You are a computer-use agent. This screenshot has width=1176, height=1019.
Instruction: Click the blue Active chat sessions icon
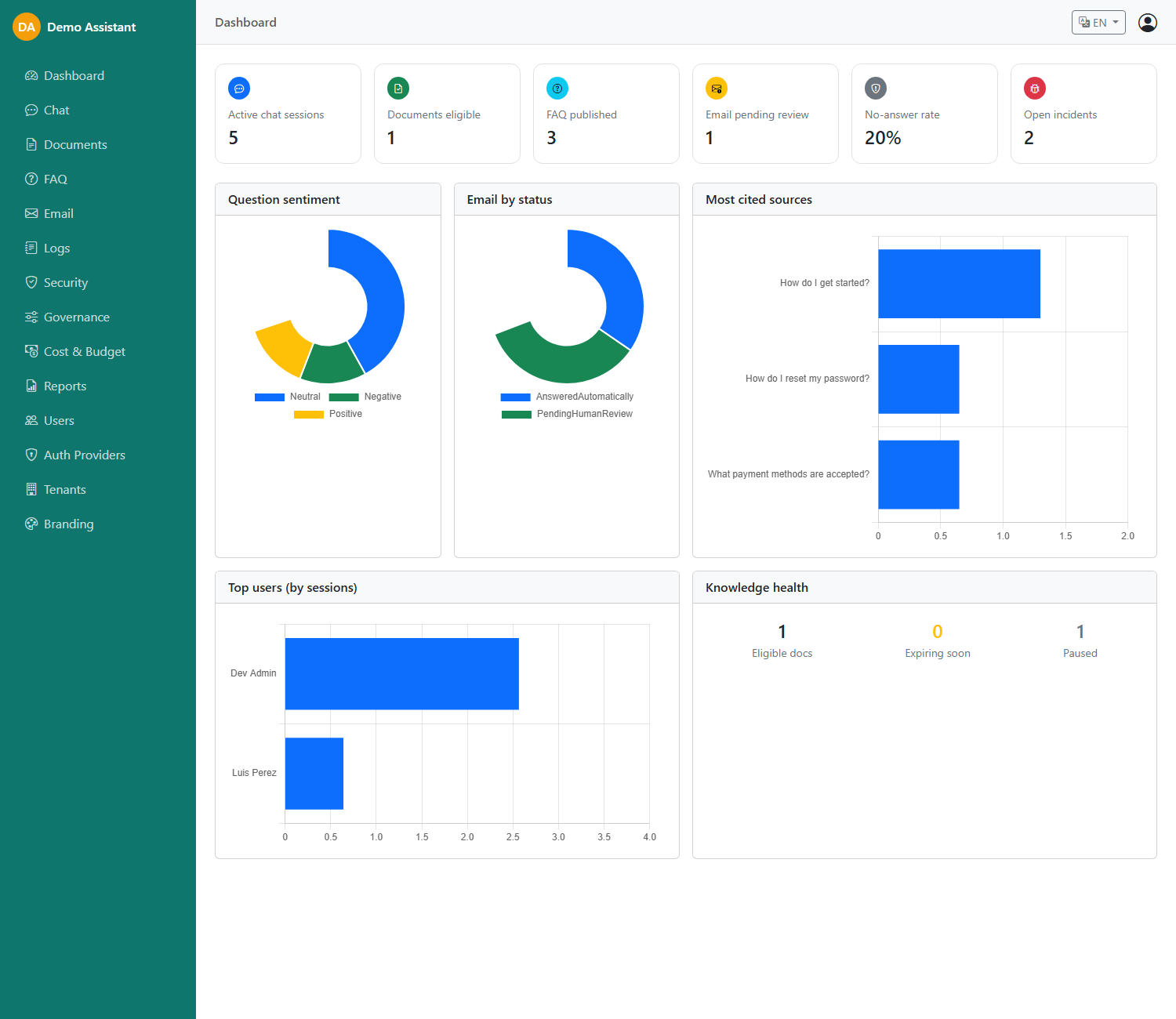click(x=239, y=89)
